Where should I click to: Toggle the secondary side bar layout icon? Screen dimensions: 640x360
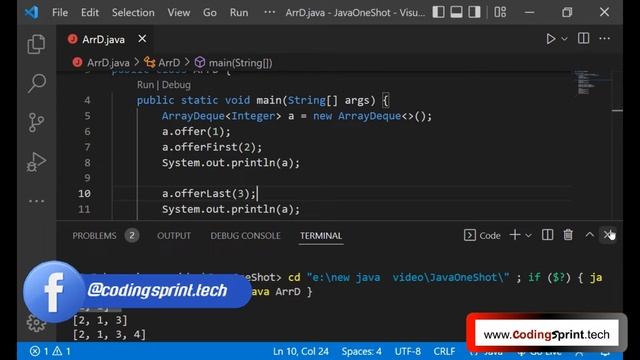(x=474, y=12)
